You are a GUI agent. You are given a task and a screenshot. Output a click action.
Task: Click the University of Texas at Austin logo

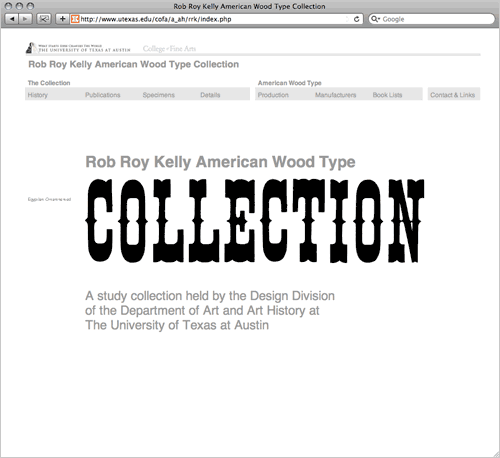tap(78, 48)
